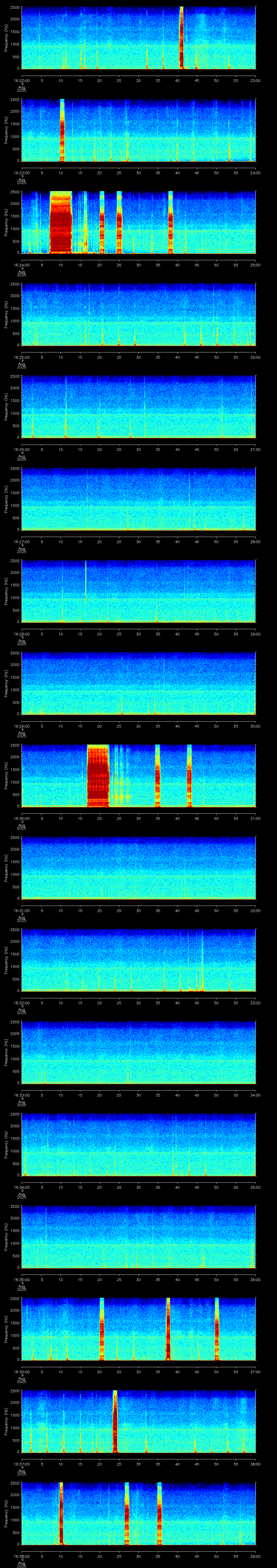Viewport: 277px width, 1568px height.
Task: Click Frequency (Hz) axis label of 16:22 spectrogram
Action: coord(6,38)
